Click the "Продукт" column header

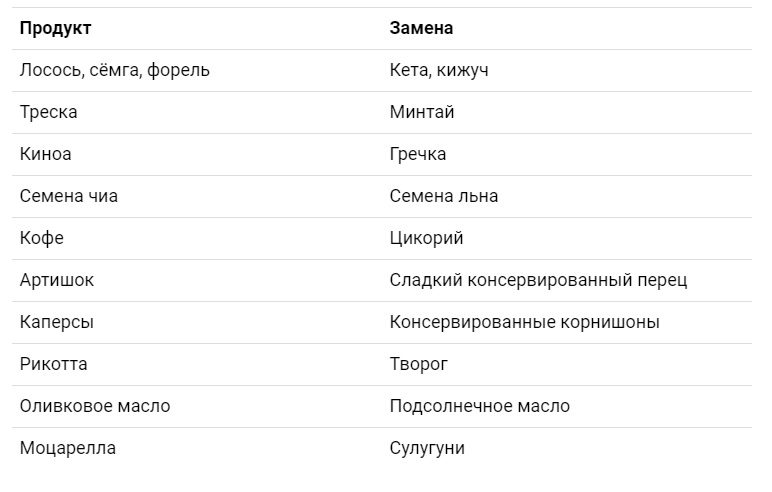coord(55,28)
